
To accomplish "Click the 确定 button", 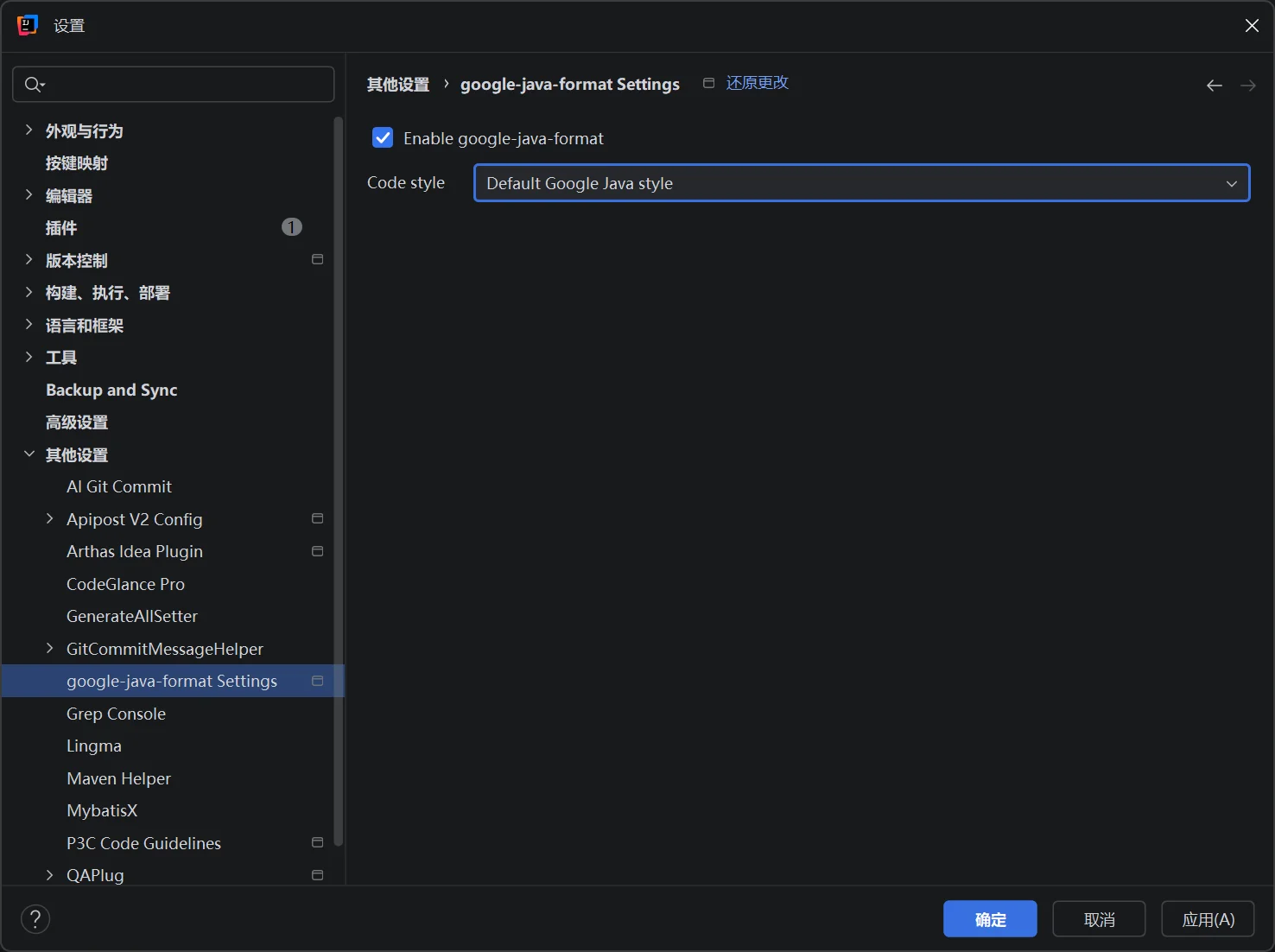I will (990, 919).
